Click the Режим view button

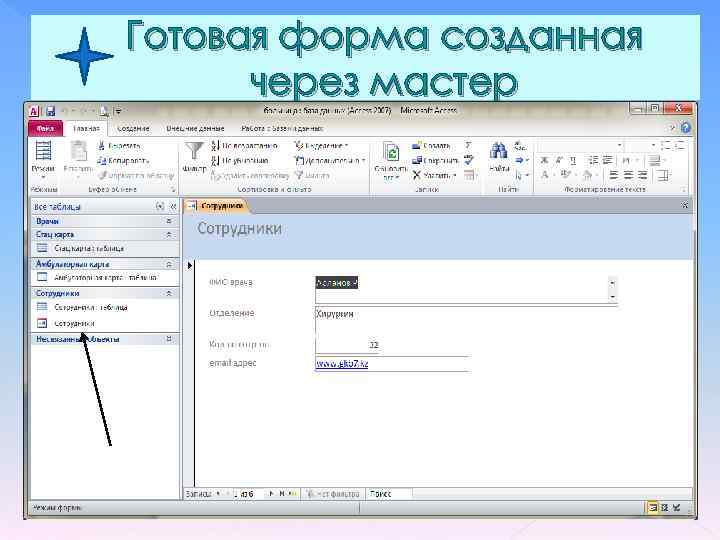43,159
